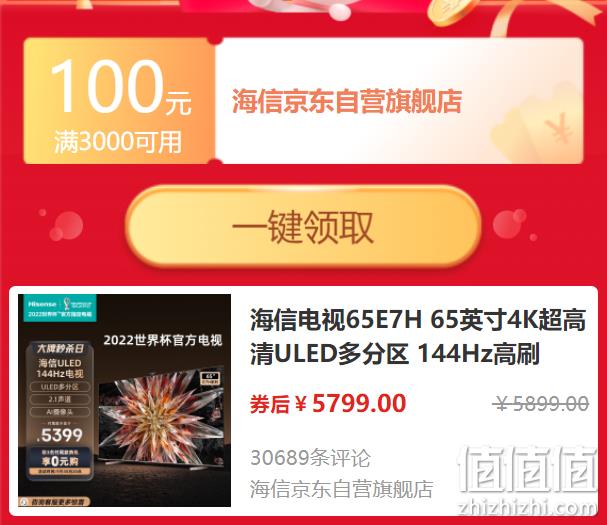
Task: Click the crossed-out ¥5899.00 original price
Action: pos(541,404)
